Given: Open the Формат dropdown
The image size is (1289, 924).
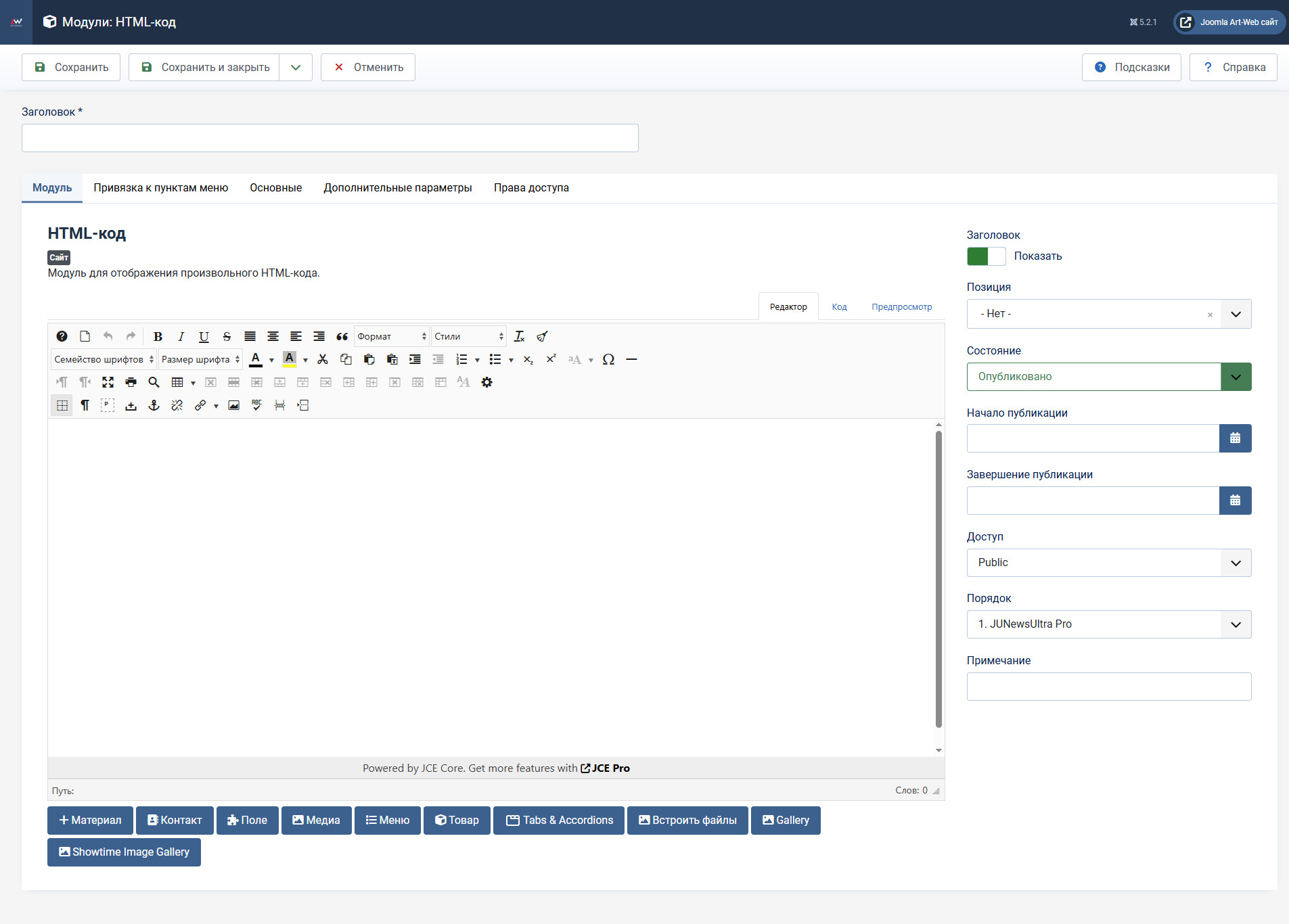Looking at the screenshot, I should coord(392,336).
